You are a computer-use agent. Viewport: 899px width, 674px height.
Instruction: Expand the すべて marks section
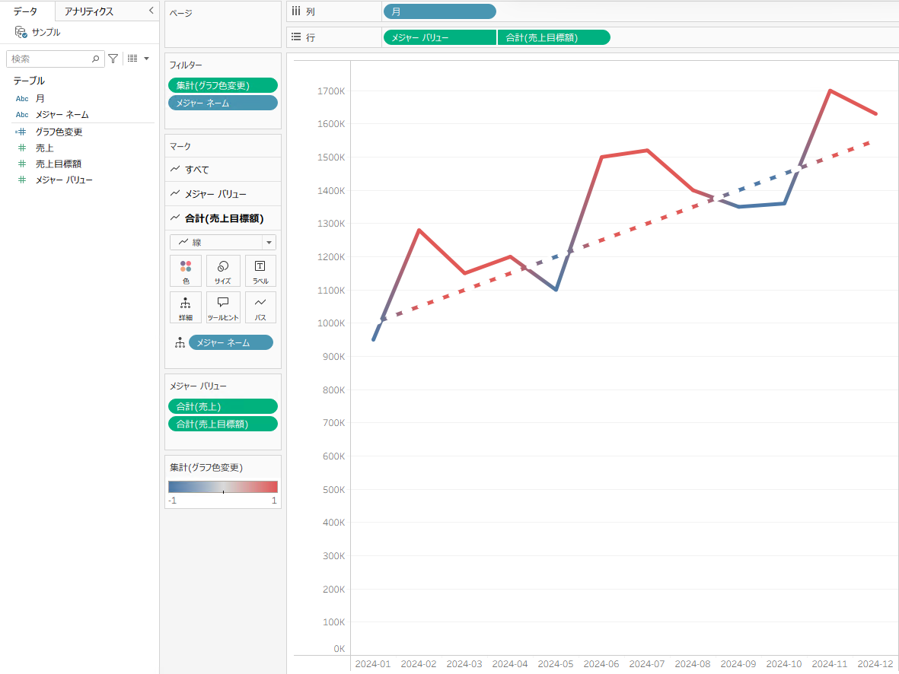click(x=197, y=170)
